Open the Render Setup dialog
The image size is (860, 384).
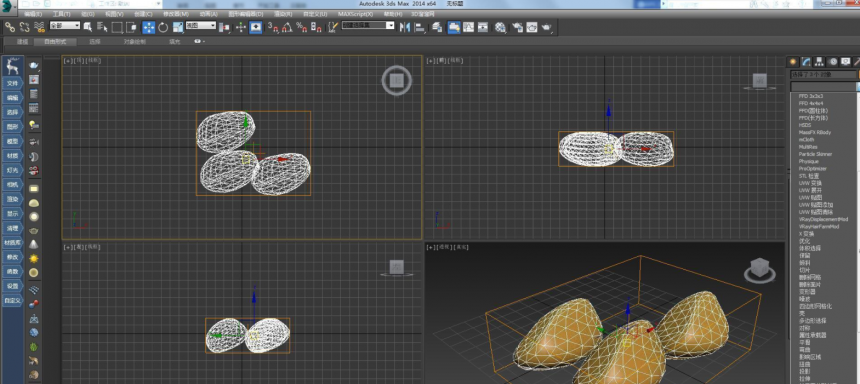(517, 27)
